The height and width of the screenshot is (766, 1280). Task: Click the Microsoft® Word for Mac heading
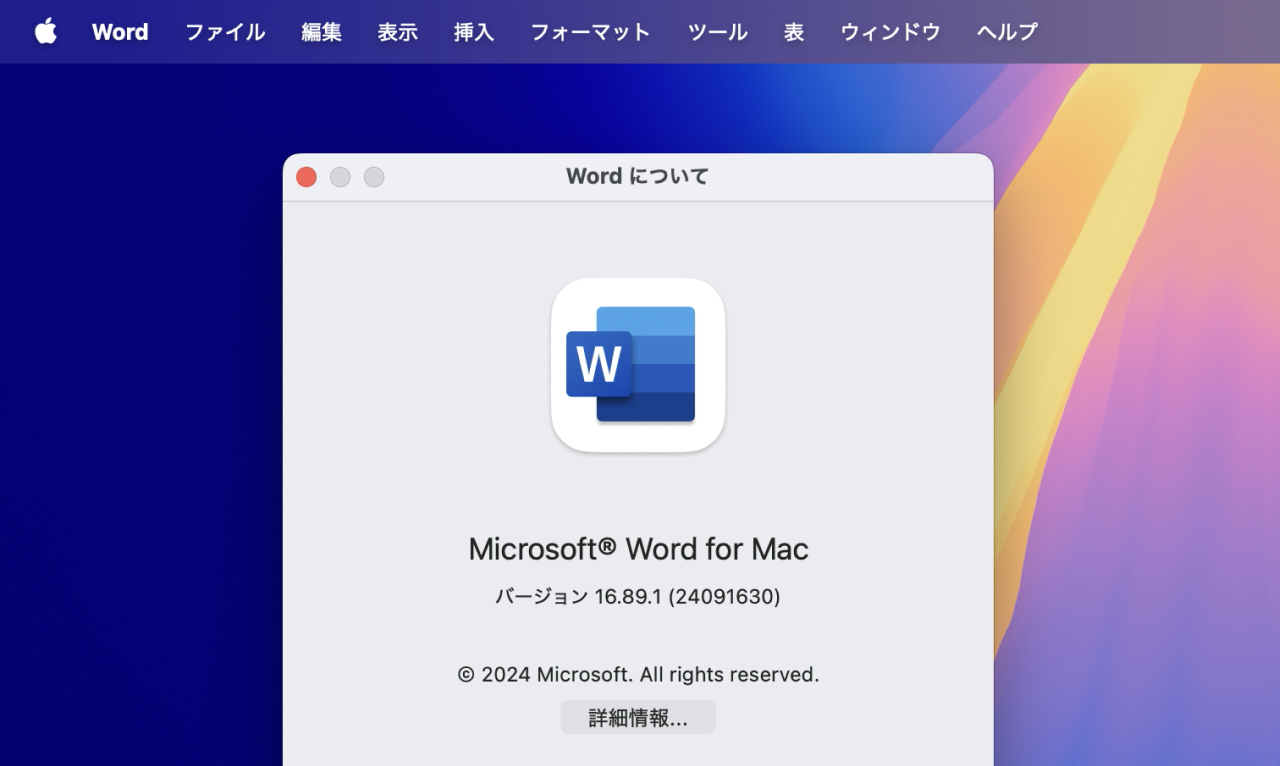(638, 549)
